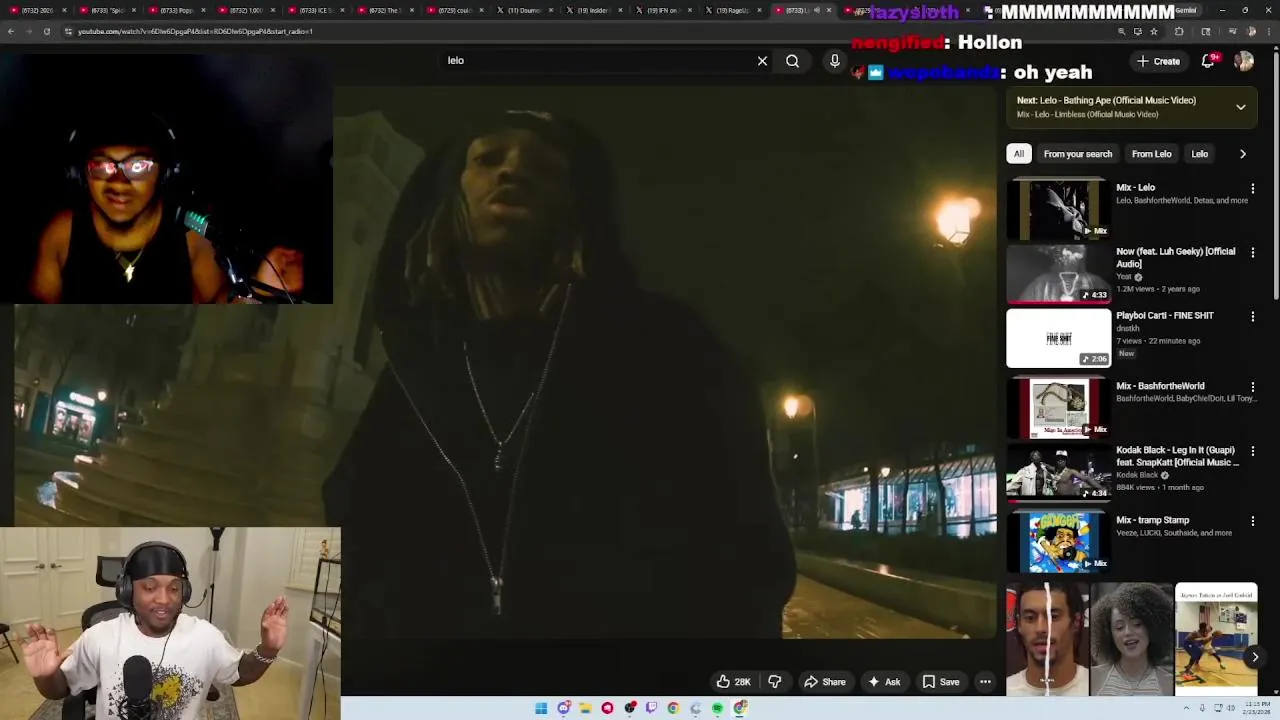This screenshot has width=1280, height=720.
Task: Like the video (28K thumbs up)
Action: 733,682
